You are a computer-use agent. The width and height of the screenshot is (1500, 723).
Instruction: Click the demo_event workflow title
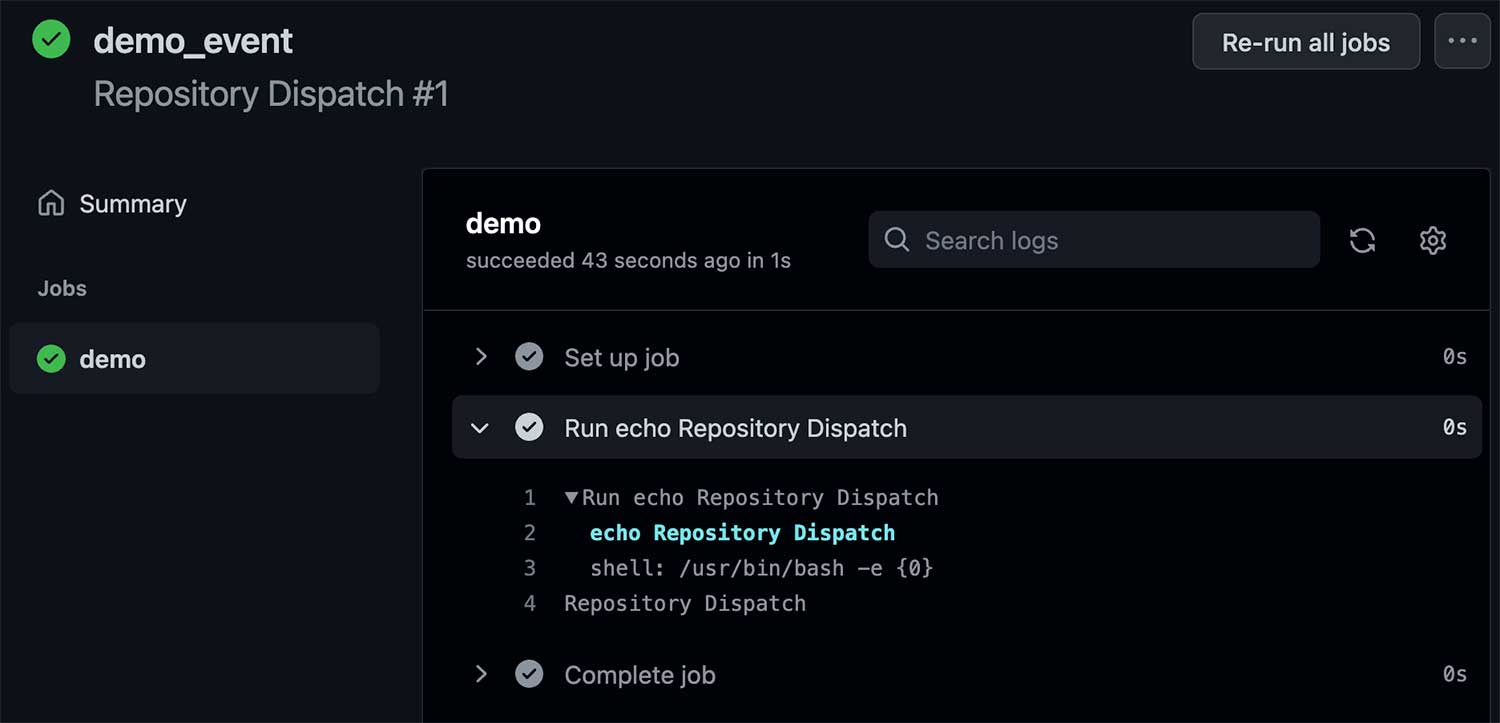click(x=193, y=41)
